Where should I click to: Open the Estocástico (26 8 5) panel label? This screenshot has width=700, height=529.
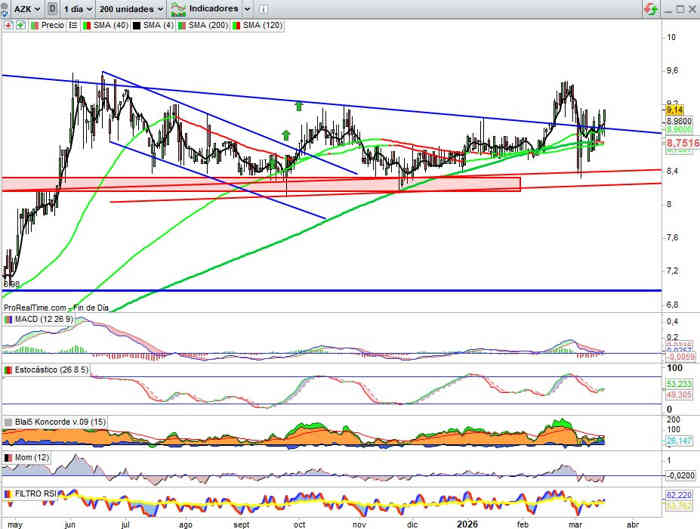52,370
